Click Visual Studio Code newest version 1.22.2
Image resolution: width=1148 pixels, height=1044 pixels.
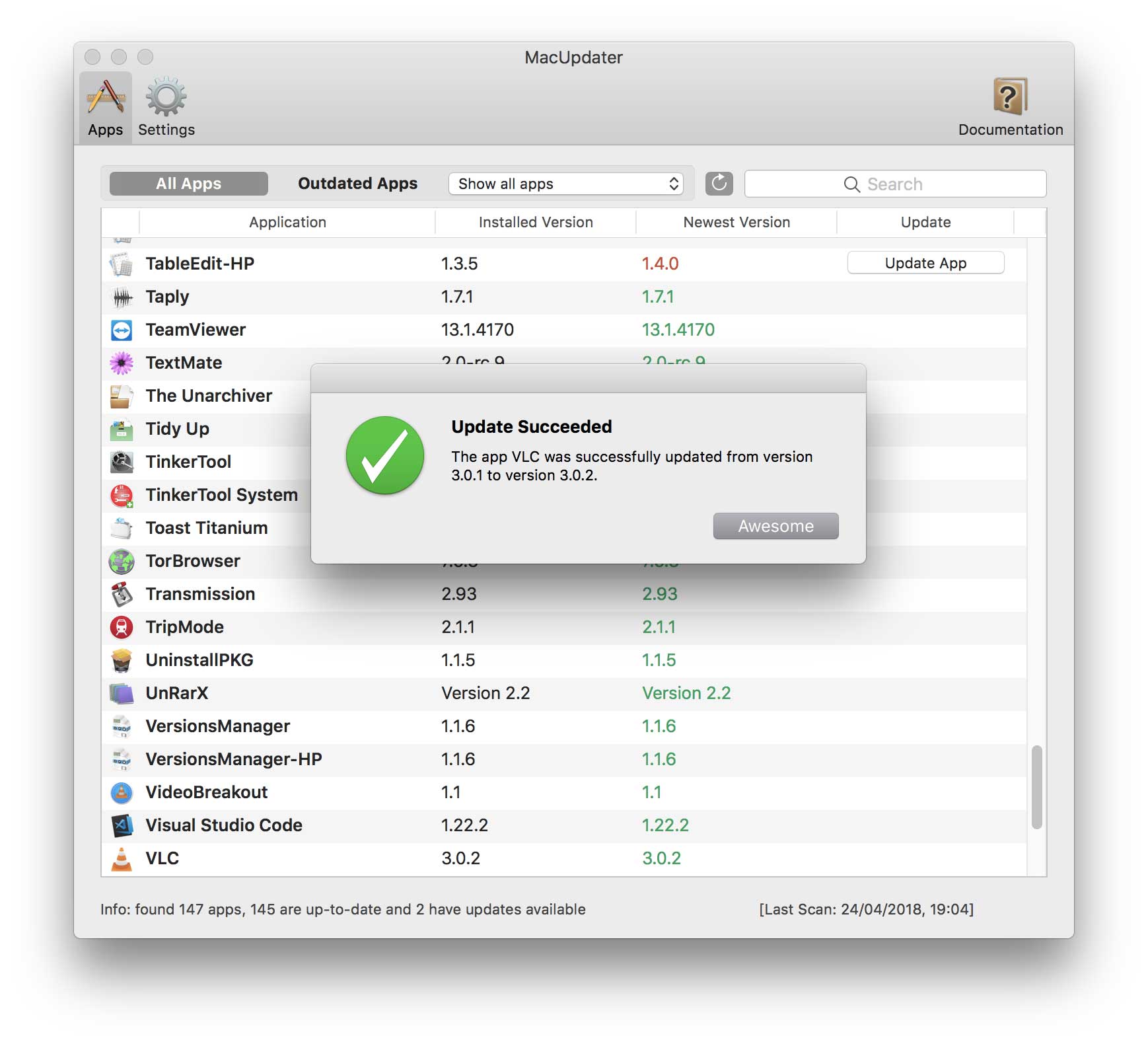coord(666,825)
